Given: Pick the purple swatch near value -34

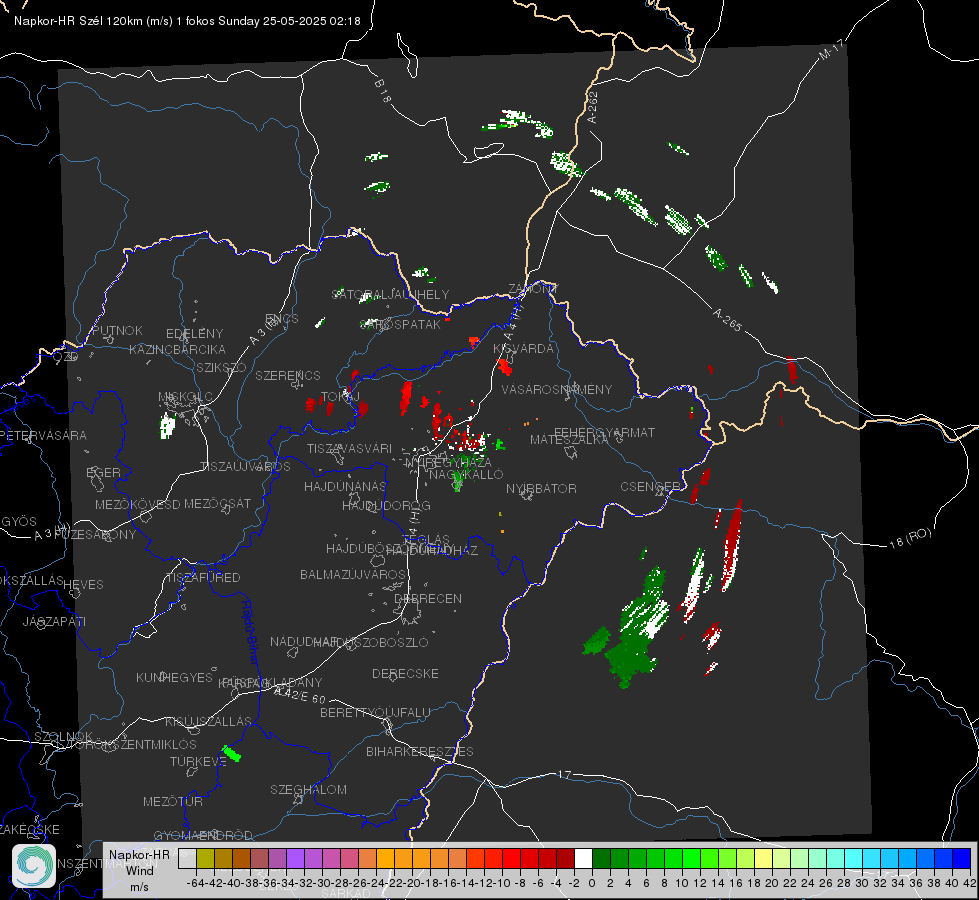Looking at the screenshot, I should (x=295, y=858).
